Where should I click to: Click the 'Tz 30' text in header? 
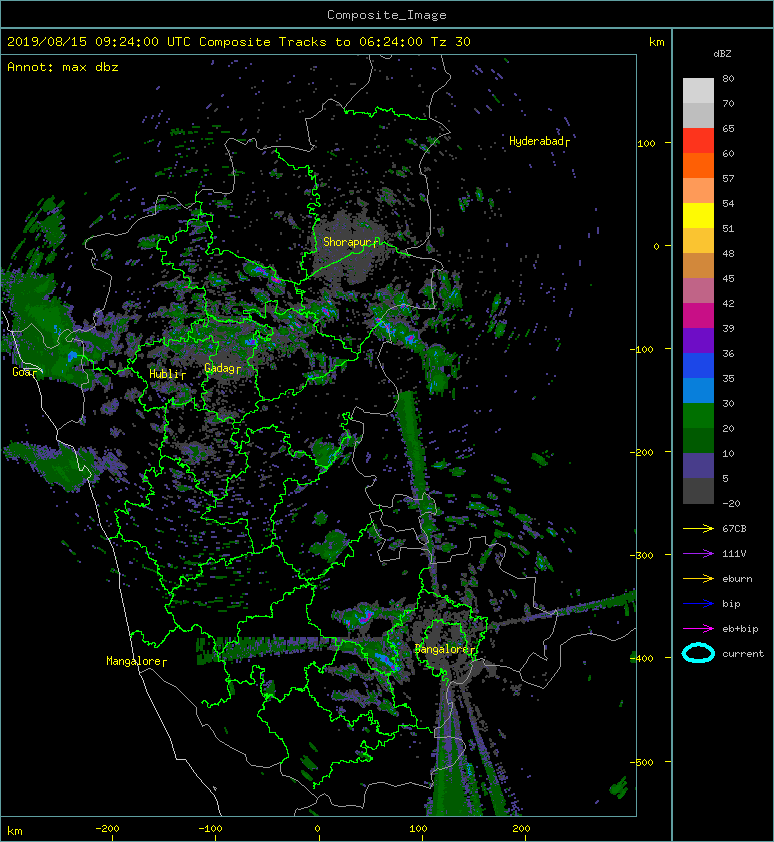pyautogui.click(x=451, y=42)
